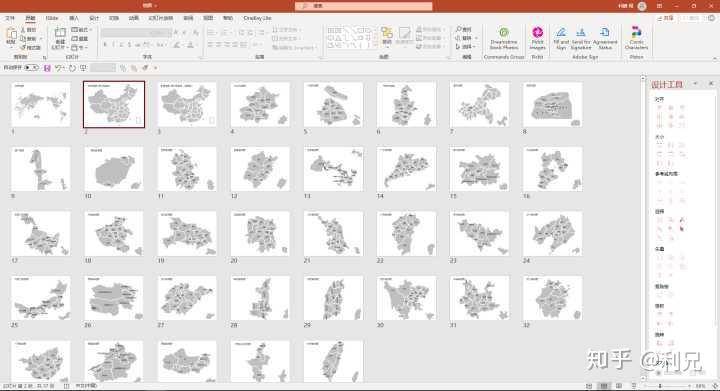The height and width of the screenshot is (391, 720).
Task: Click the Share button at top right
Action: (x=665, y=18)
